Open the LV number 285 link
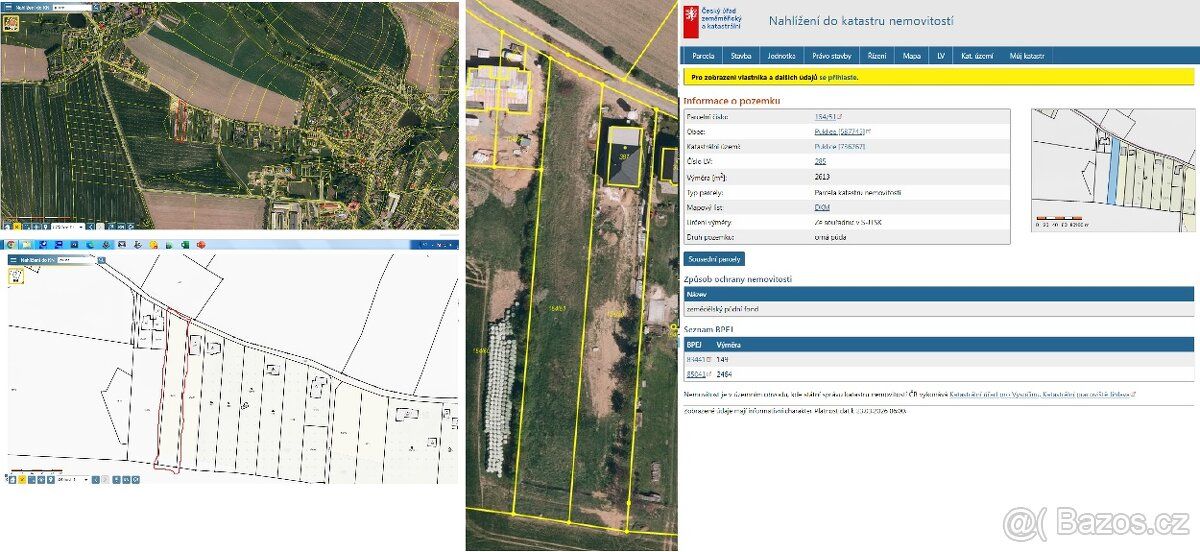 pos(821,160)
